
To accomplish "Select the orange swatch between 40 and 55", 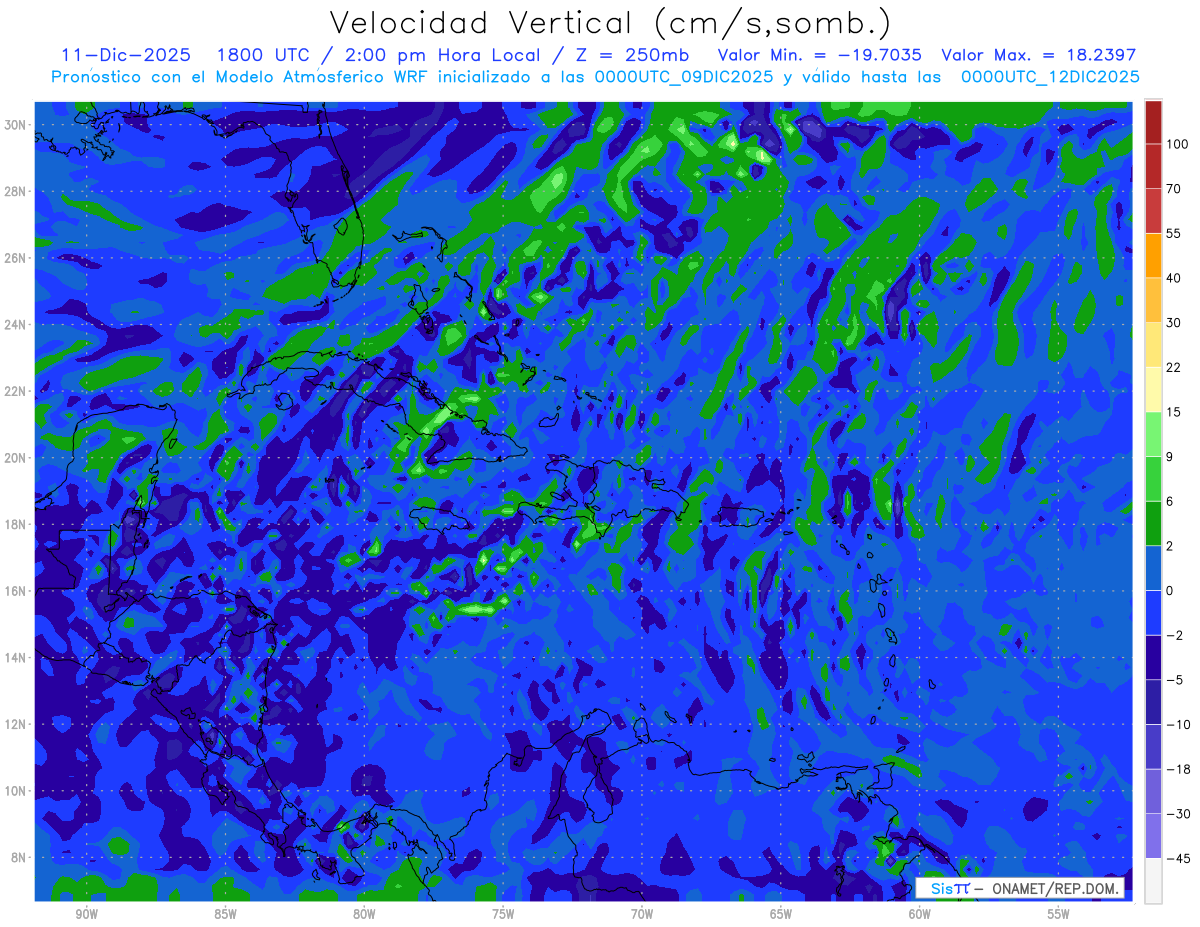I will [1153, 256].
